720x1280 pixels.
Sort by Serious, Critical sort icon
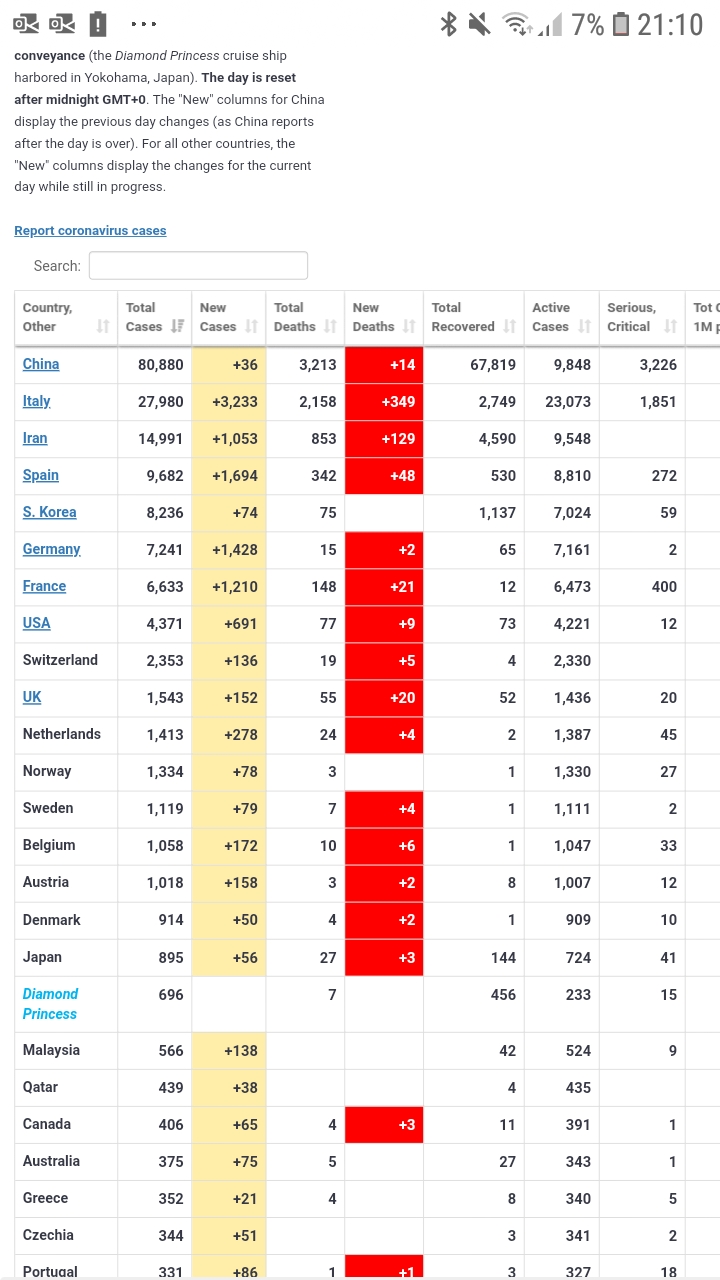670,327
